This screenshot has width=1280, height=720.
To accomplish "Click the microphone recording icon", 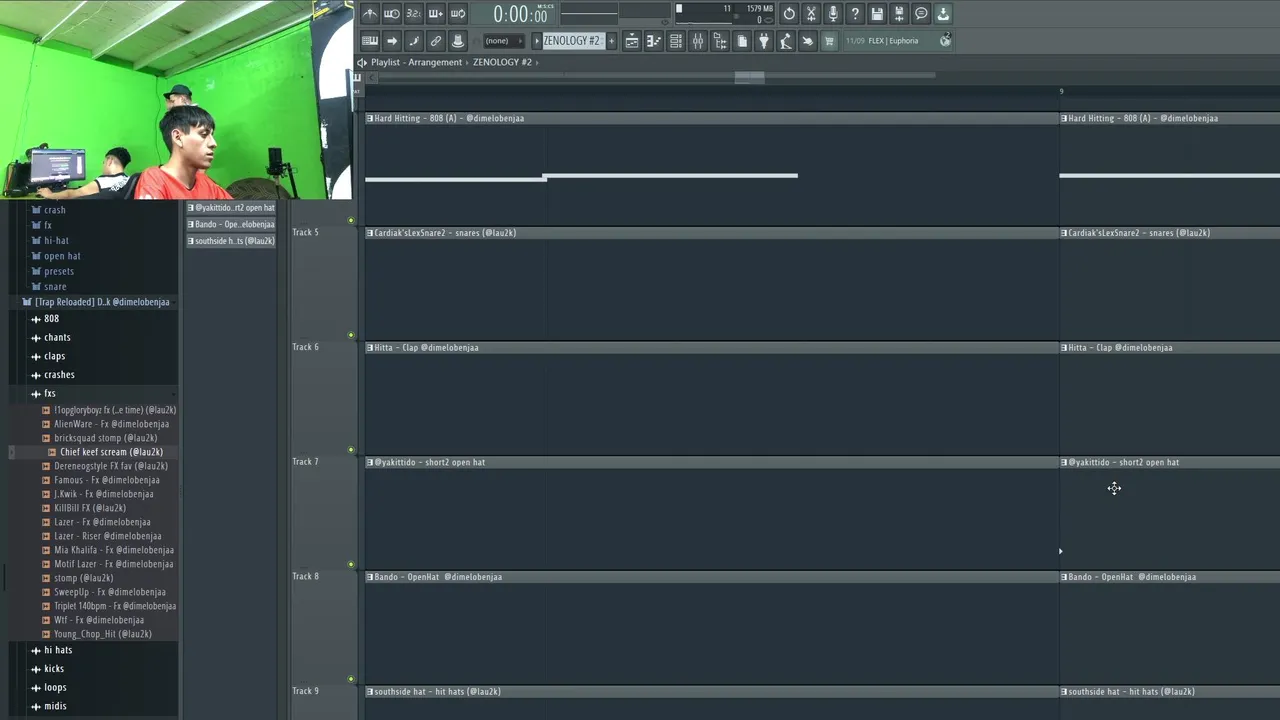I will pos(833,14).
